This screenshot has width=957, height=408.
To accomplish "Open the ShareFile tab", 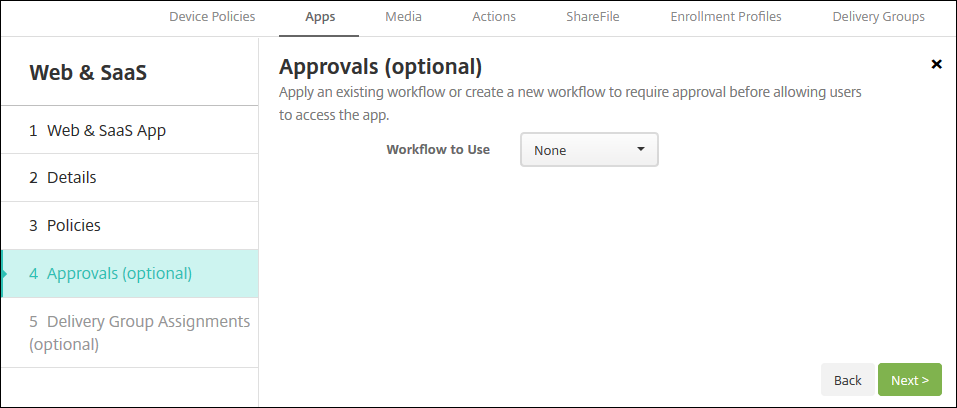I will pyautogui.click(x=593, y=17).
